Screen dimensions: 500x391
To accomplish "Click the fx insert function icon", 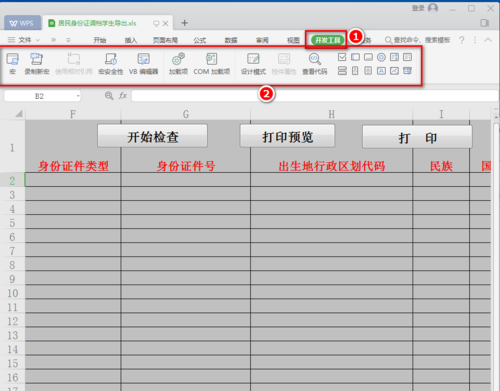I will [123, 96].
